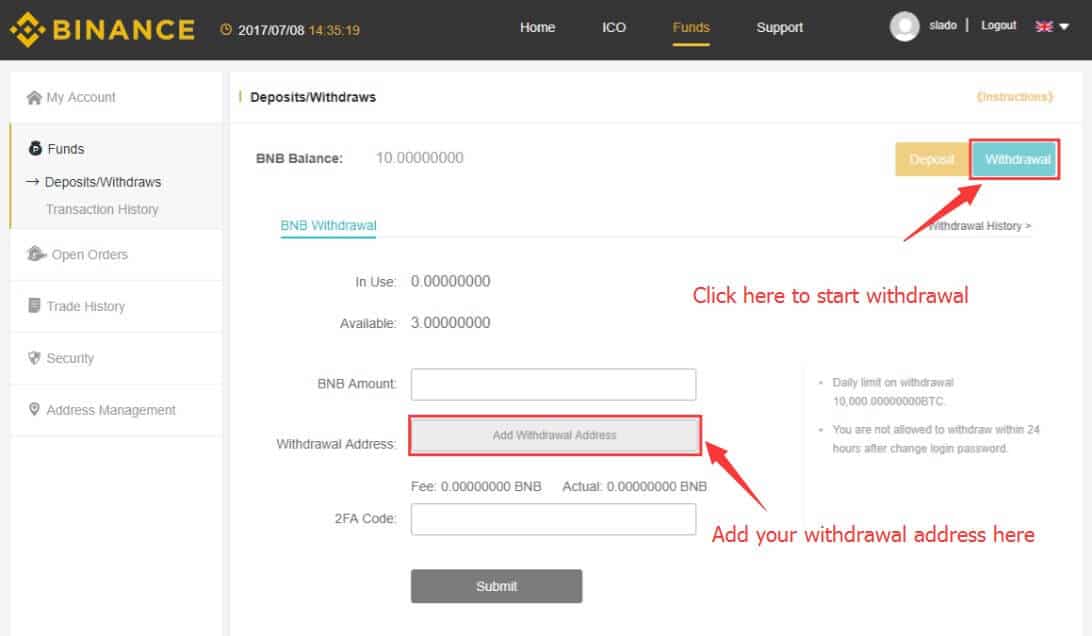Select the BNB Withdrawal tab
1092x636 pixels.
[x=328, y=225]
